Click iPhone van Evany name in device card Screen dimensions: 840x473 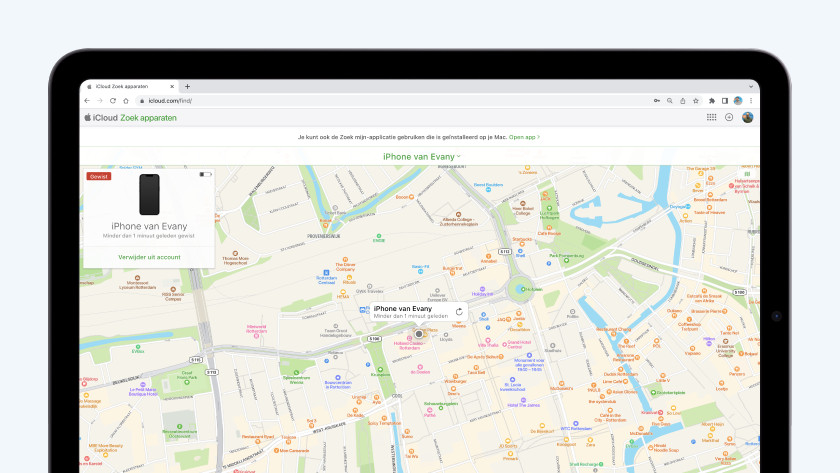click(149, 227)
